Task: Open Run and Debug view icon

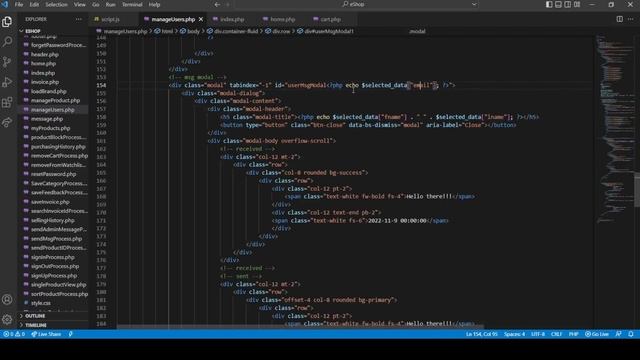Action: coord(7,82)
